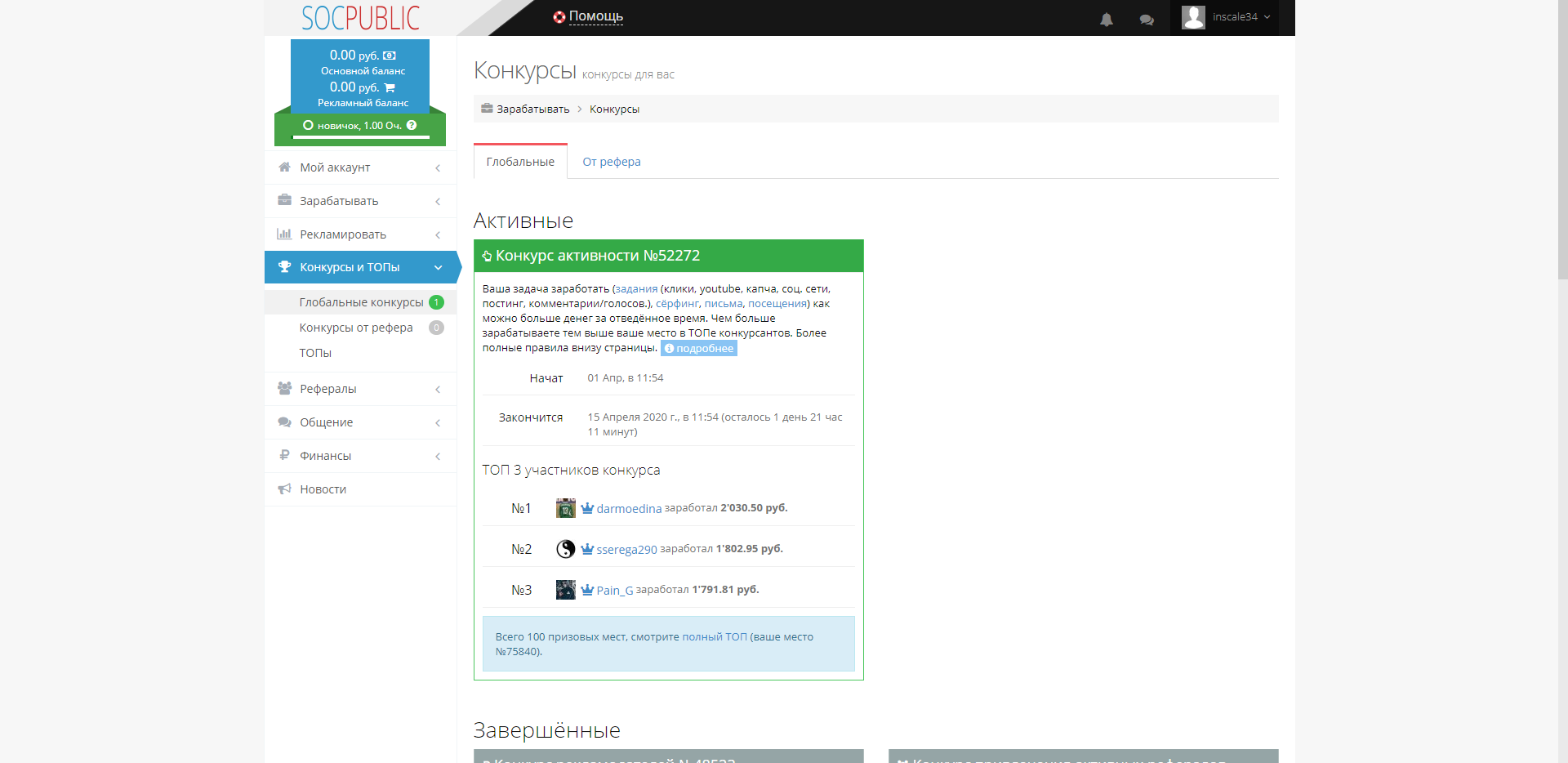The image size is (1568, 763).
Task: Click the Конкурсы breadcrumb item
Action: click(x=614, y=109)
